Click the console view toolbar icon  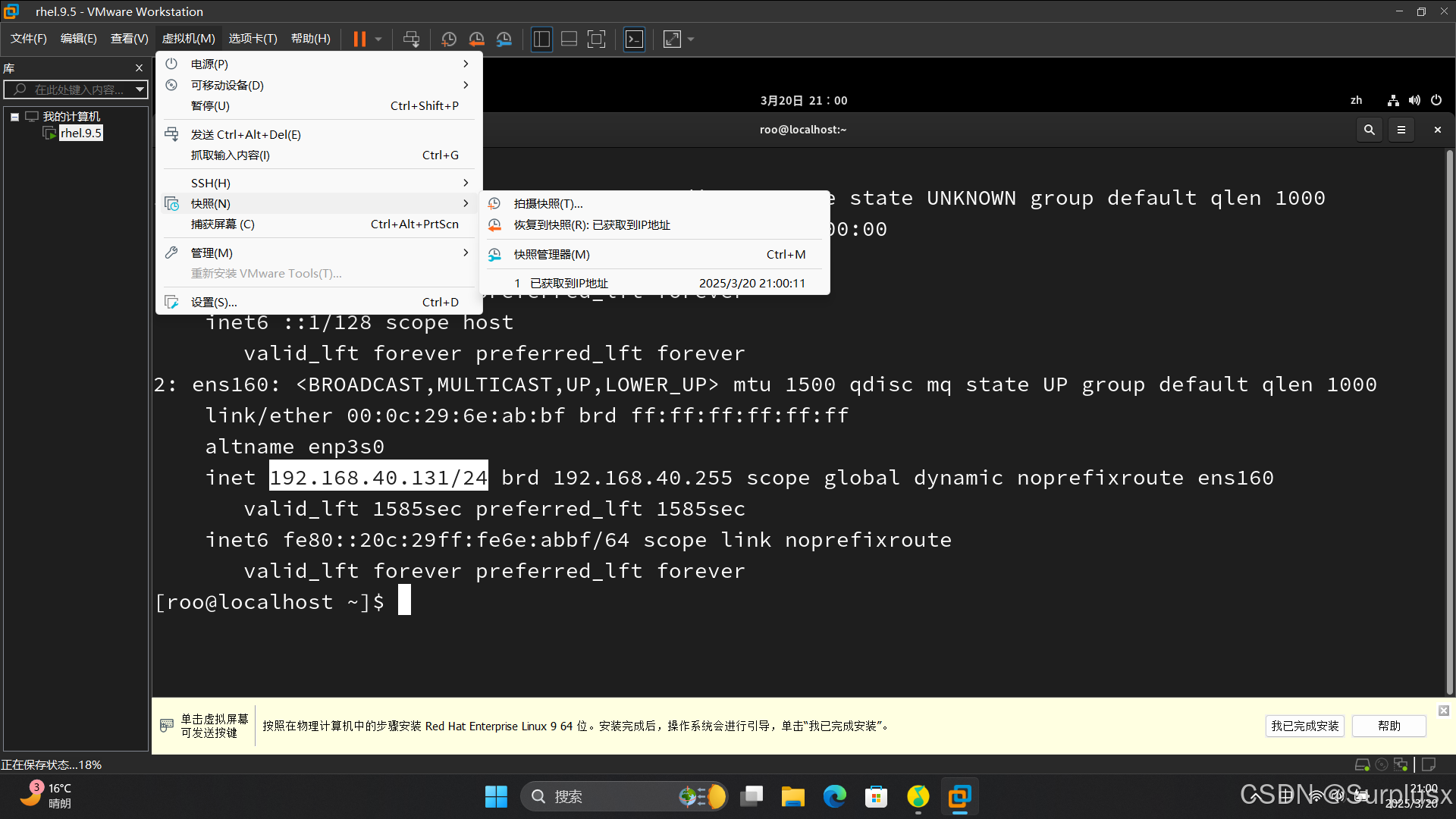pos(634,39)
